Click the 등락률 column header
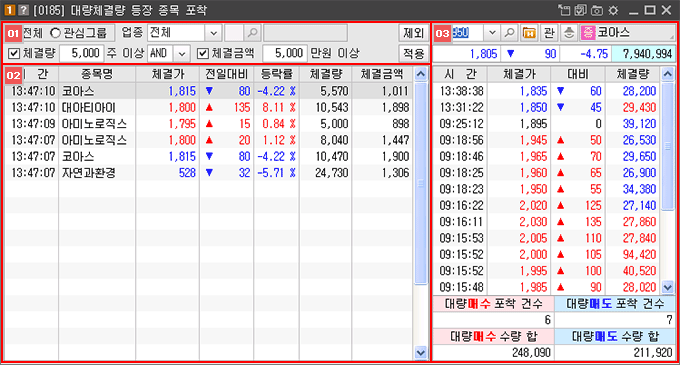The image size is (680, 365). [x=277, y=74]
